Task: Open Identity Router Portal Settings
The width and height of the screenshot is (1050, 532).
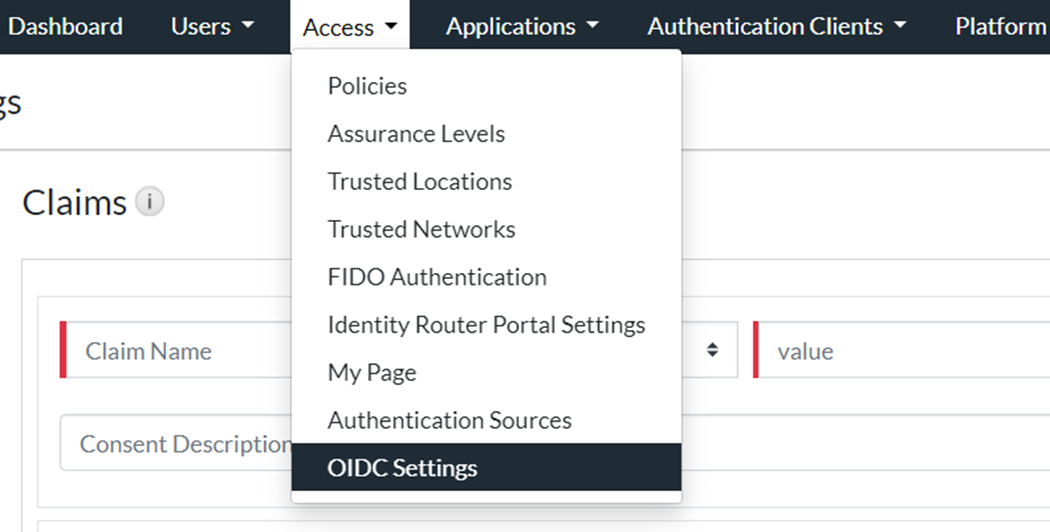Action: point(486,325)
